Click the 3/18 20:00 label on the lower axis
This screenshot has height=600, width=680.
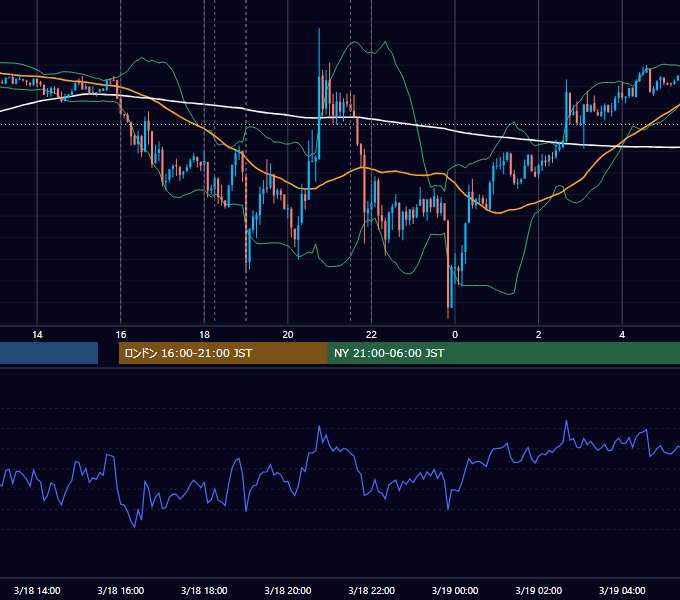coord(288,590)
